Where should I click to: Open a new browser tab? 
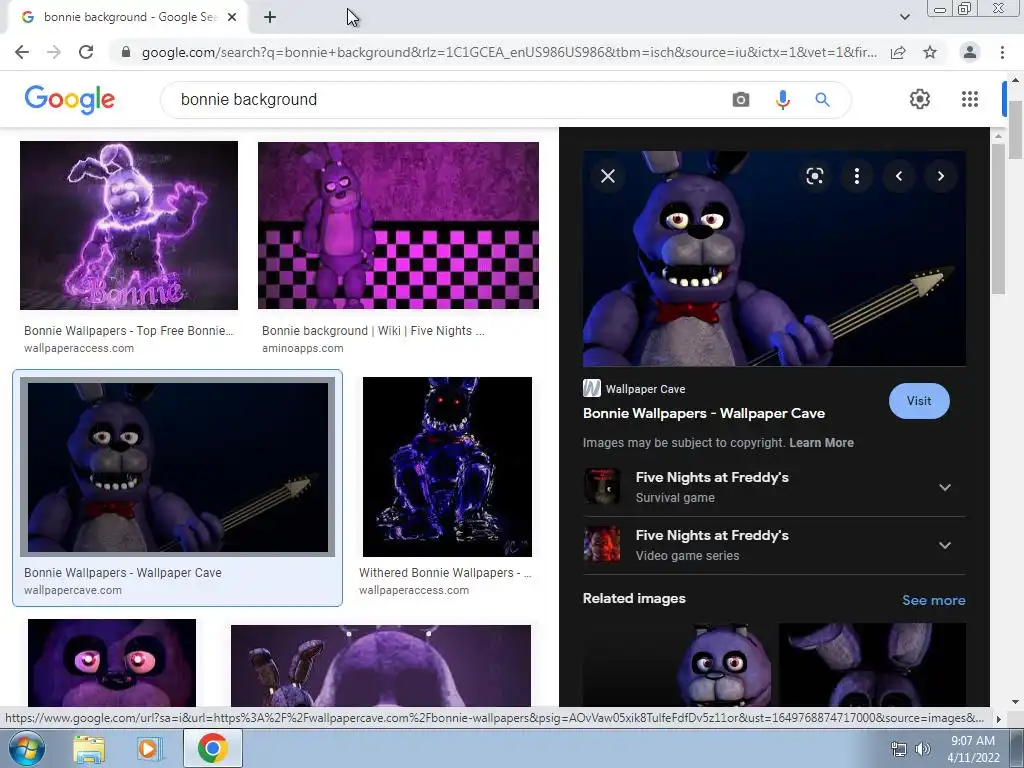coord(270,18)
